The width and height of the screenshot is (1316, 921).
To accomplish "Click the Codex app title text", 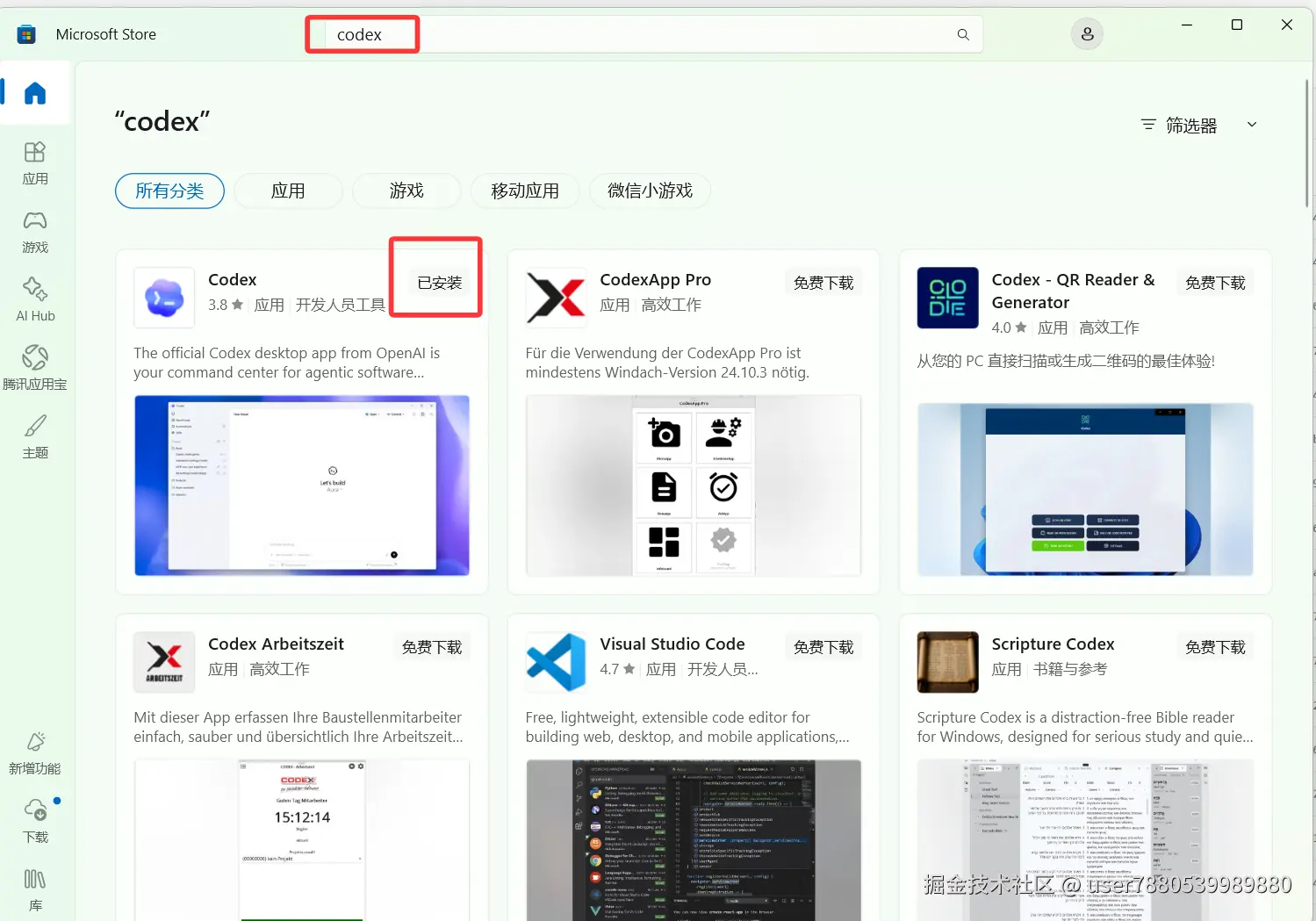I will pos(233,280).
